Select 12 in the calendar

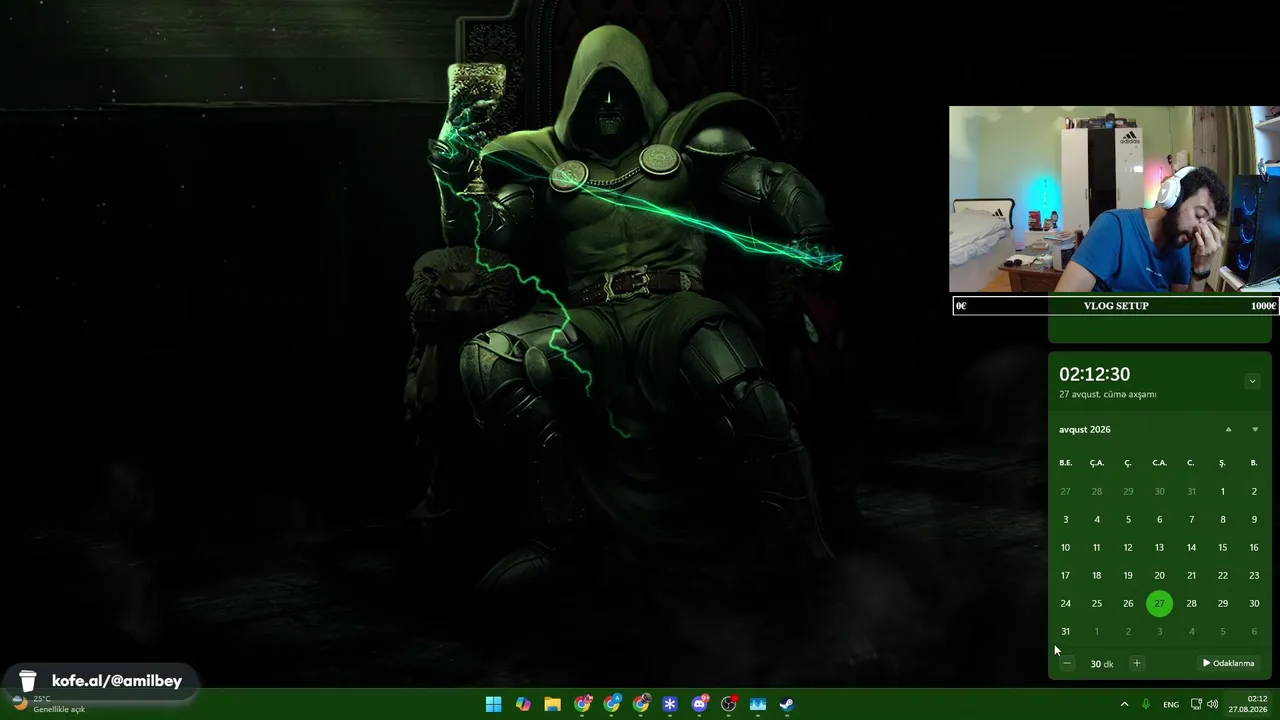pyautogui.click(x=1128, y=547)
